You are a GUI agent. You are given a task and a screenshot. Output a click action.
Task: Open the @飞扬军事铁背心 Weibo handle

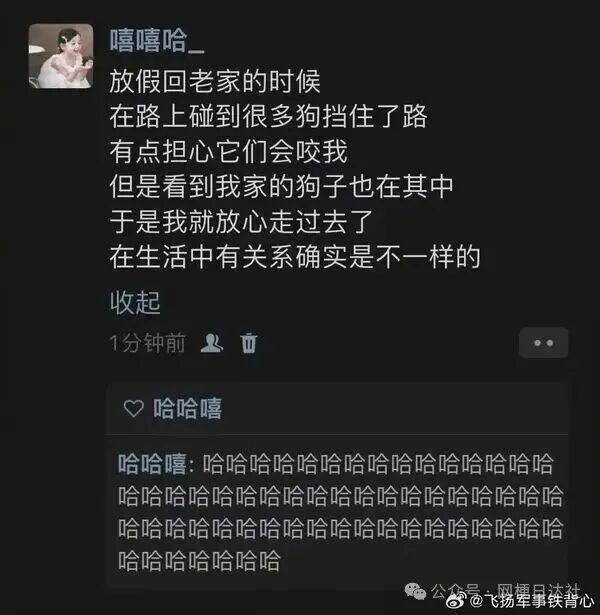532,600
